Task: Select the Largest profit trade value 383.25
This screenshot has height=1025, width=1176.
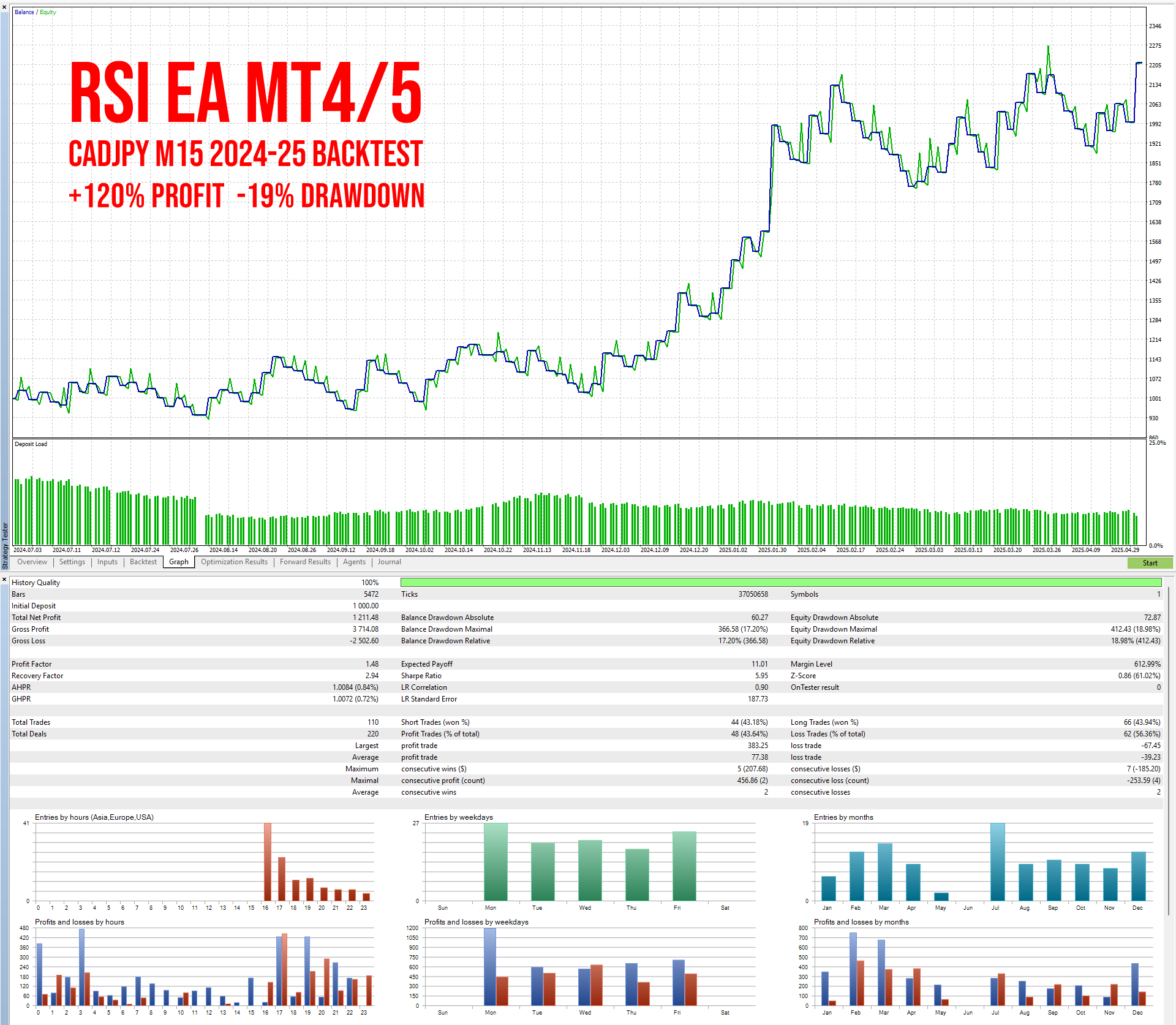Action: (758, 746)
